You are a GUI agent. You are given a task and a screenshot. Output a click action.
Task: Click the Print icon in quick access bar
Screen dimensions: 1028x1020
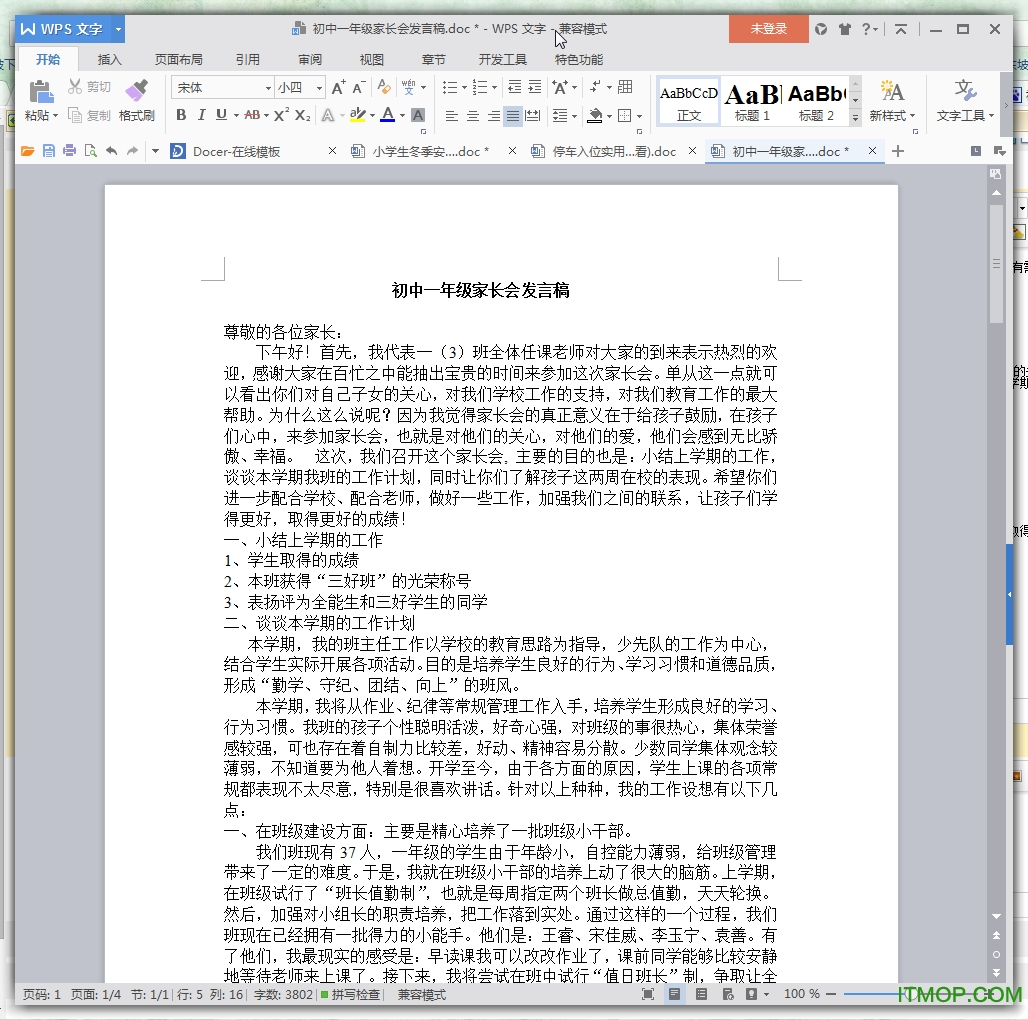click(x=69, y=151)
